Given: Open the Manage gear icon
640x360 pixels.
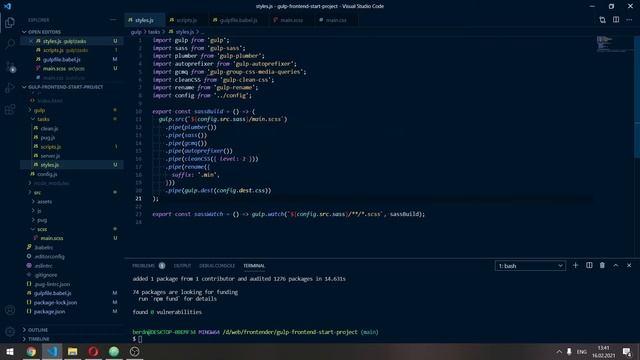Looking at the screenshot, I should tap(10, 331).
